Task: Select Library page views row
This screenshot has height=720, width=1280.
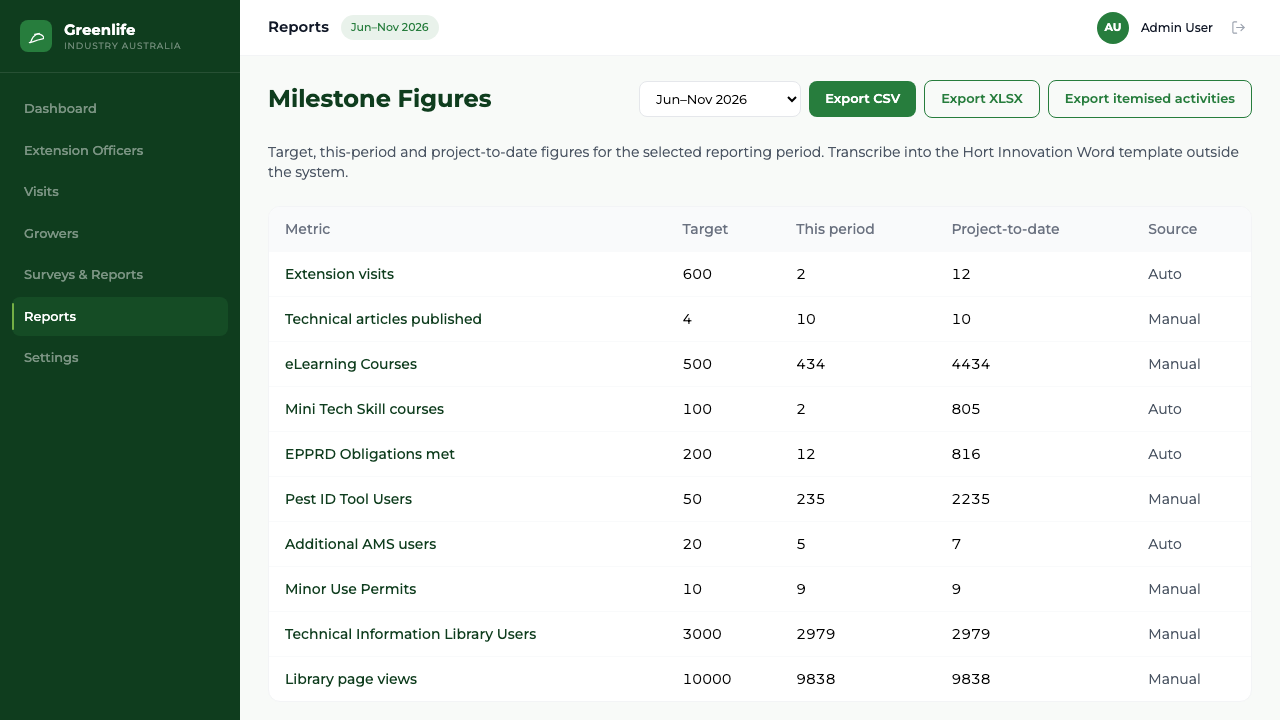Action: click(x=760, y=679)
